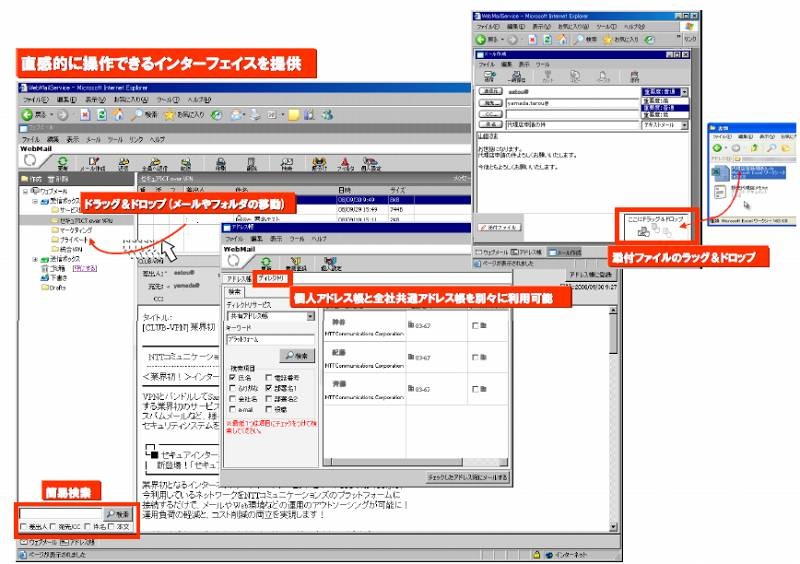Click the padlock icon in the status bar
Image resolution: width=800 pixels, height=564 pixels.
tap(536, 554)
